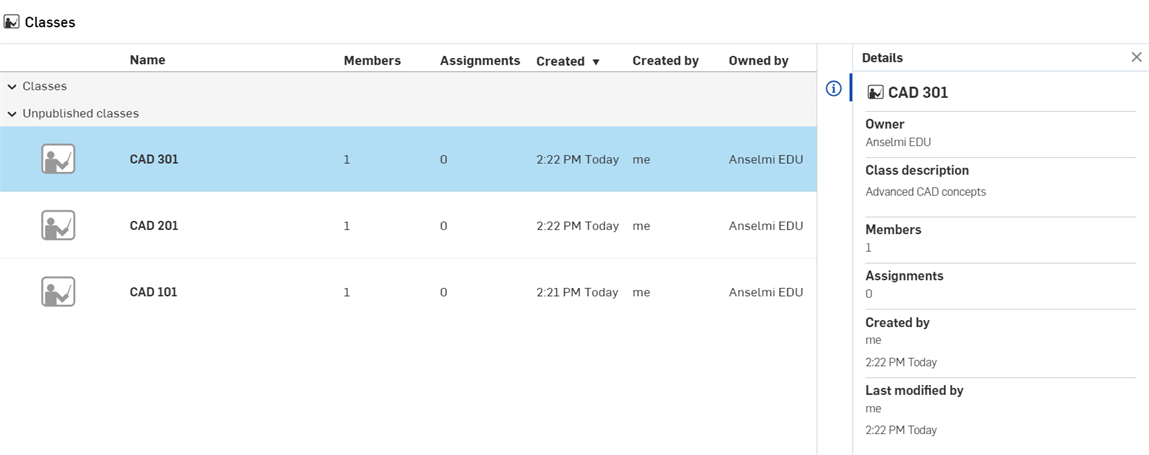Click the CAD 201 class icon
This screenshot has width=1149, height=455.
tap(58, 226)
